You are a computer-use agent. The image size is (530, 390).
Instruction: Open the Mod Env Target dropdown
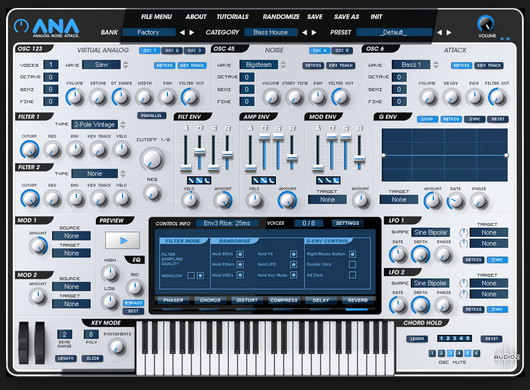coord(327,200)
